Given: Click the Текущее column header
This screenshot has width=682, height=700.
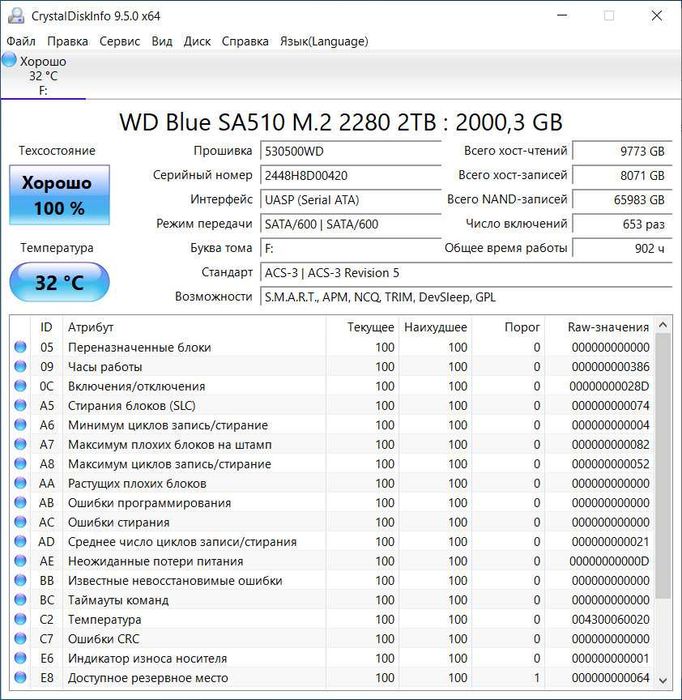Looking at the screenshot, I should [x=362, y=327].
